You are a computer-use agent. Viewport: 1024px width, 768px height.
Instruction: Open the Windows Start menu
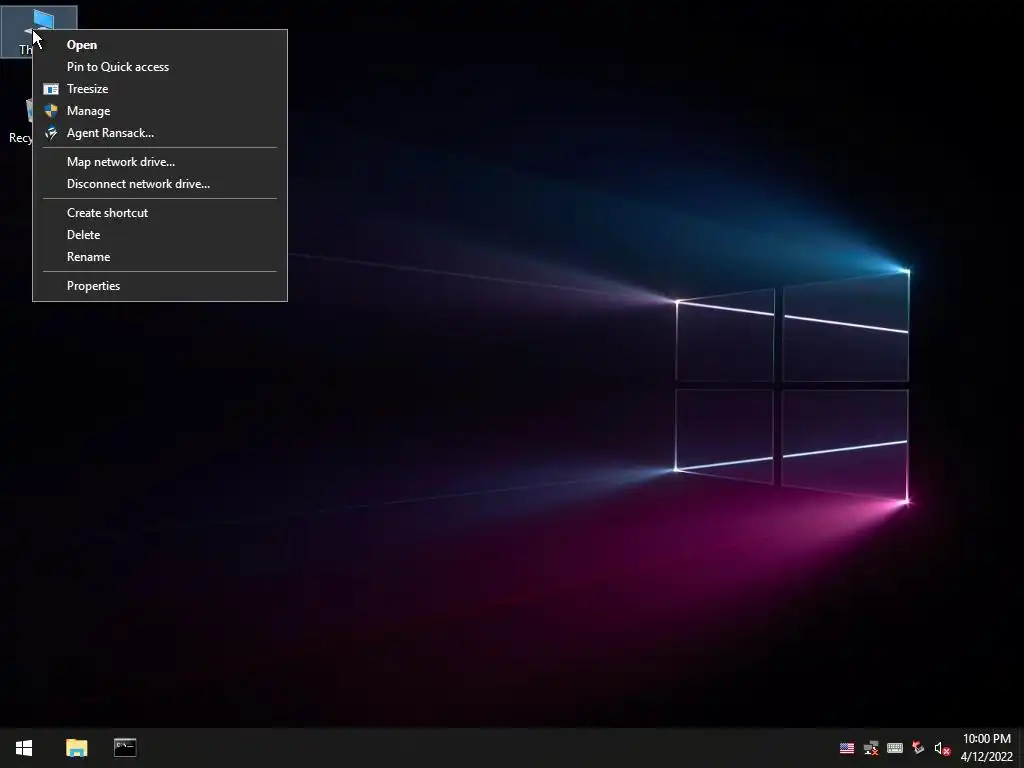point(24,748)
